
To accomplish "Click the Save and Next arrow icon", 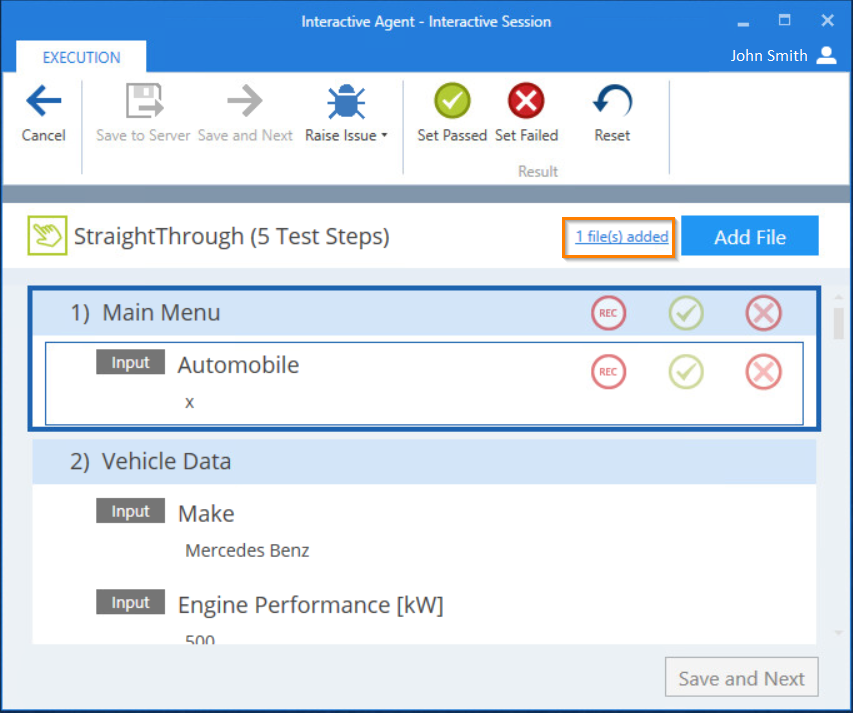I will pos(245,102).
